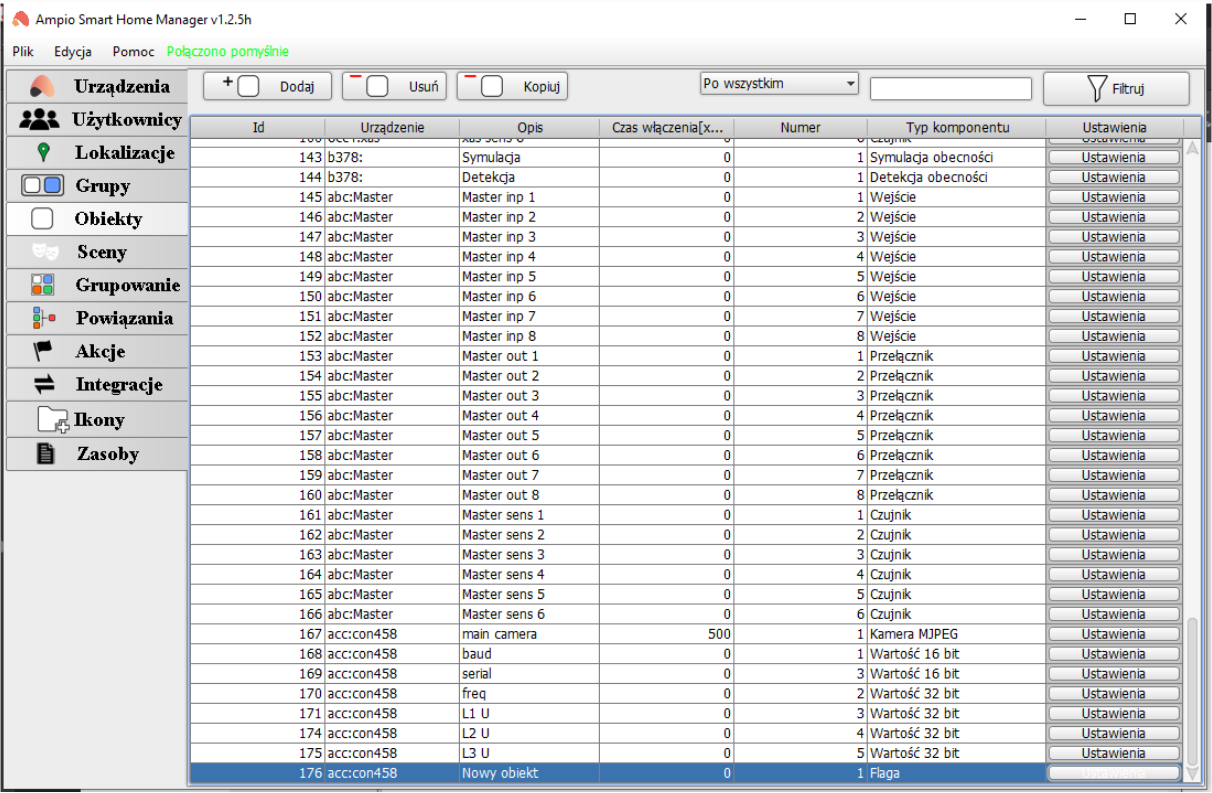Viewport: 1212px width, 793px height.
Task: Click the Grupy toggle-pair icon
Action: click(42, 186)
